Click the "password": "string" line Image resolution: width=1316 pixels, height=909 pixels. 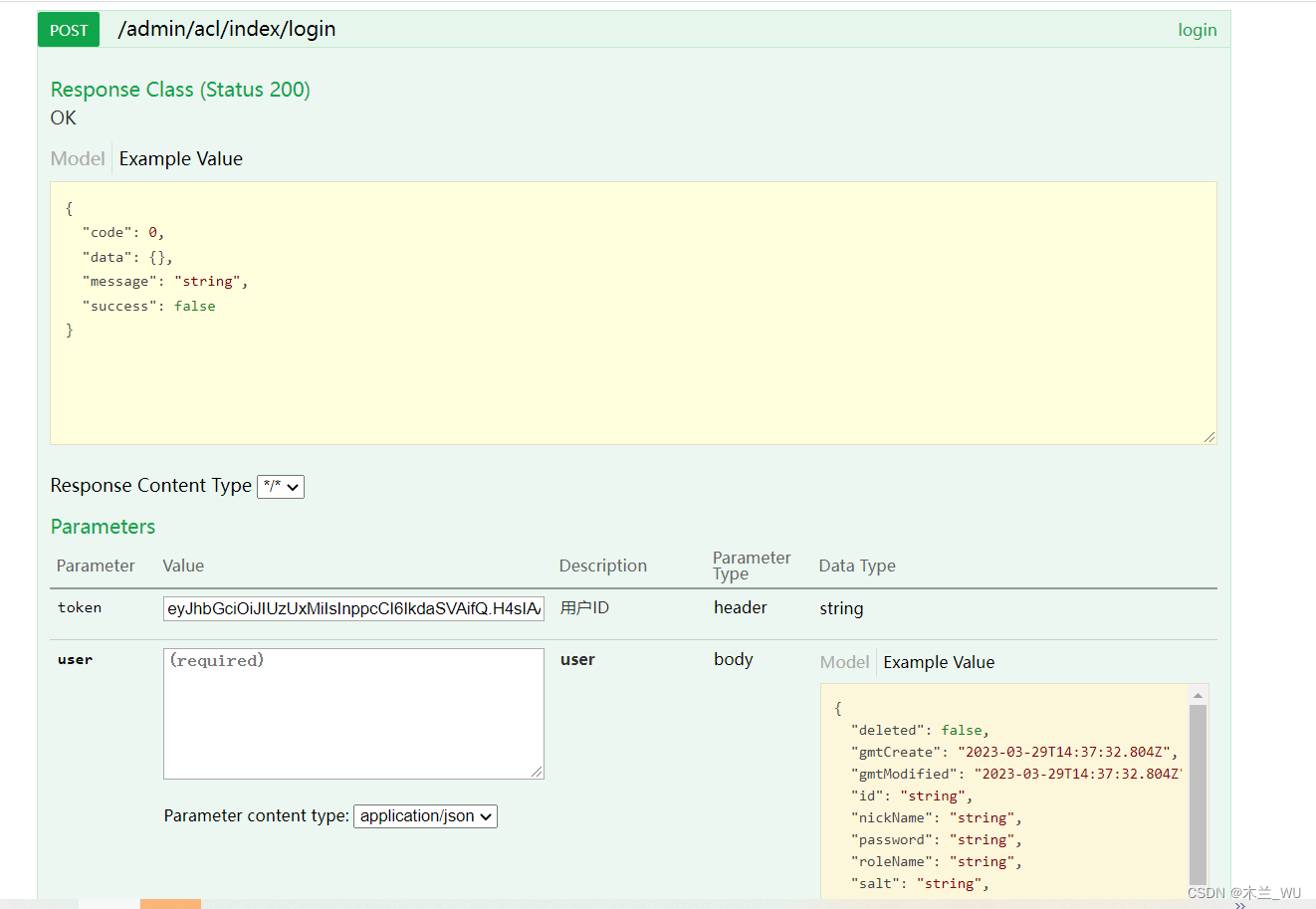coord(937,839)
